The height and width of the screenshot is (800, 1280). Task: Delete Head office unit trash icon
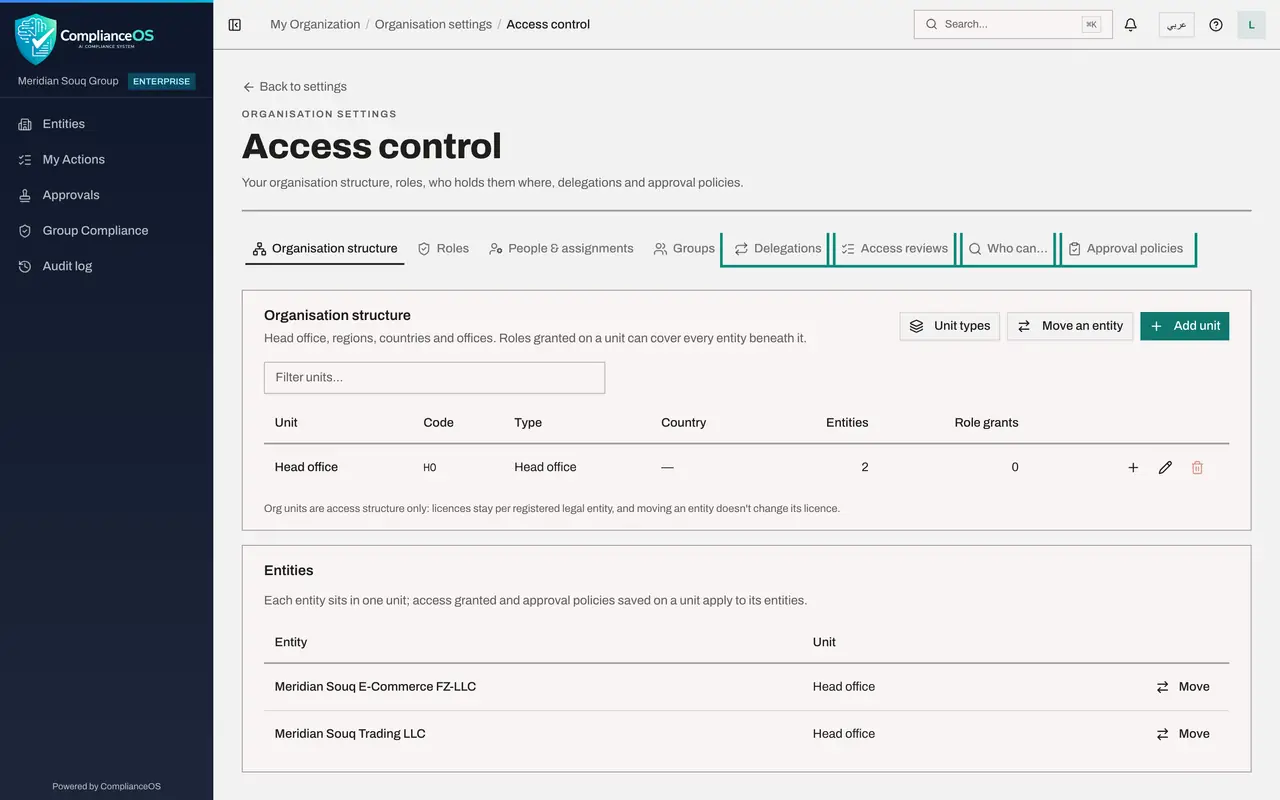pyautogui.click(x=1197, y=467)
